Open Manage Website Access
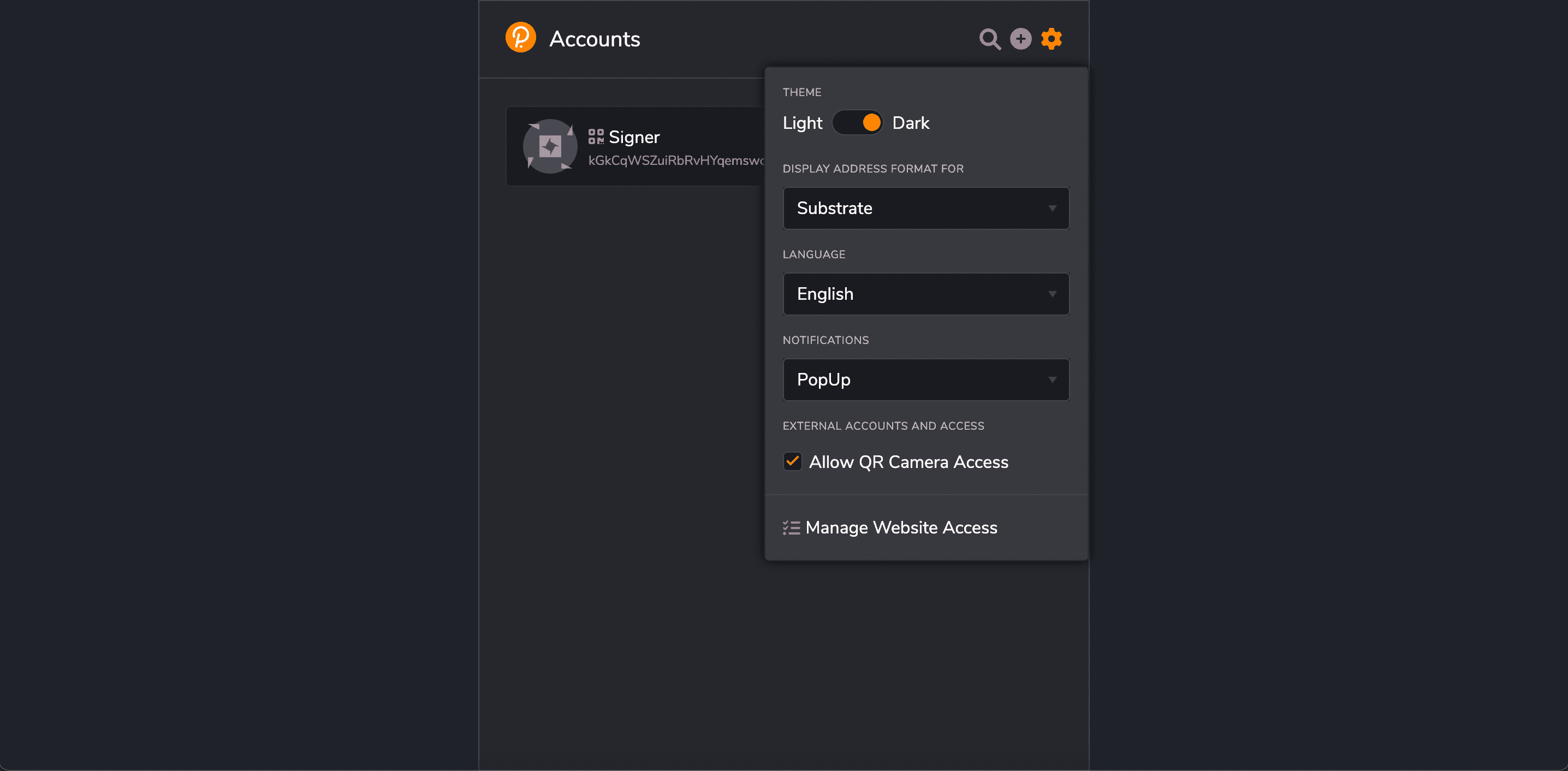The image size is (1568, 771). pyautogui.click(x=901, y=527)
